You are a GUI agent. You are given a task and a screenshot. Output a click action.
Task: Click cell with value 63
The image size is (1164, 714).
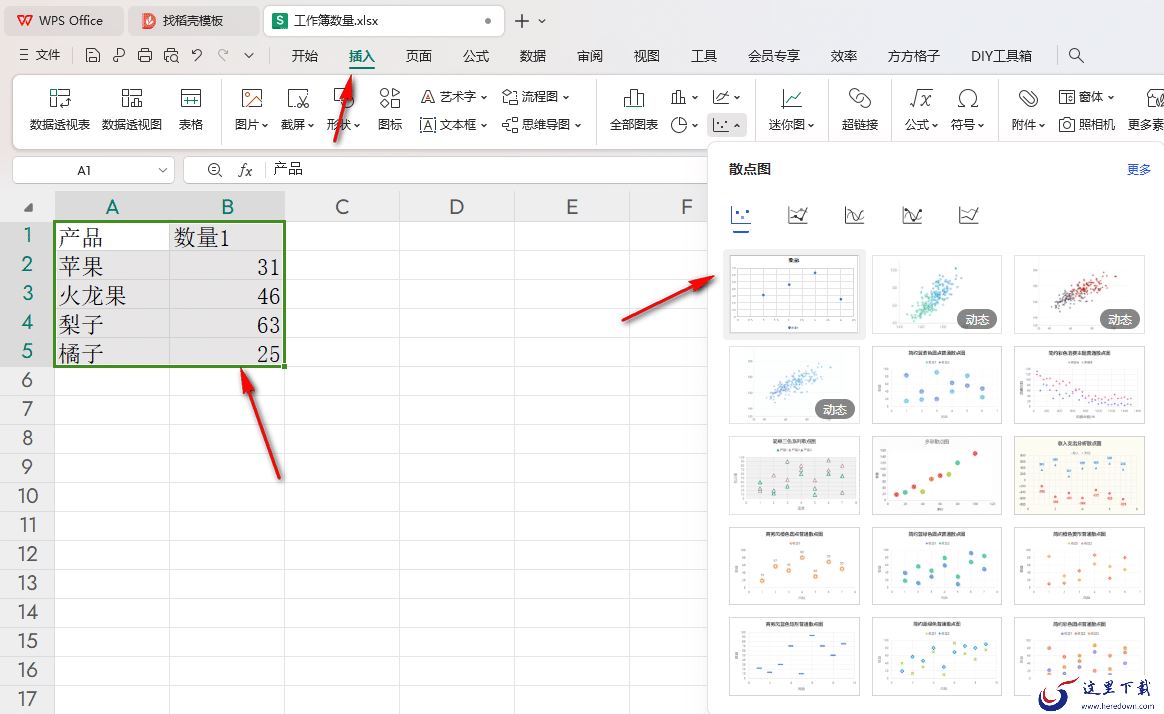click(226, 324)
